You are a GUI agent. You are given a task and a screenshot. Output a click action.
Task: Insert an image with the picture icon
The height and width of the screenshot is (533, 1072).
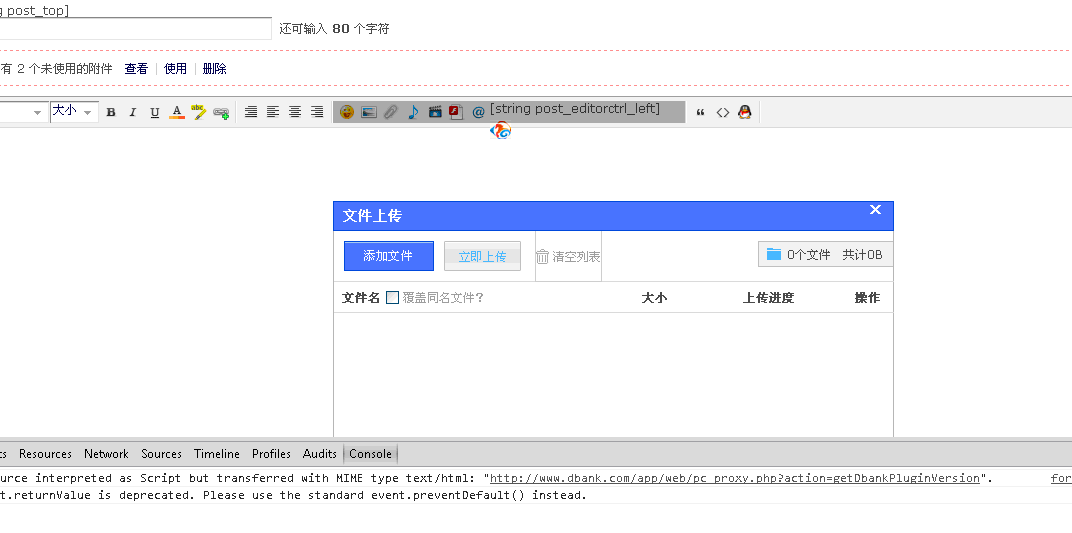pos(369,112)
